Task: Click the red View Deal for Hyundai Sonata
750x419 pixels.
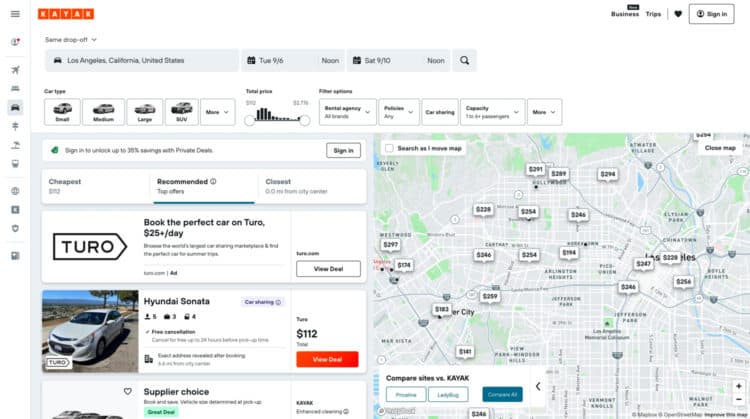Action: pos(327,359)
